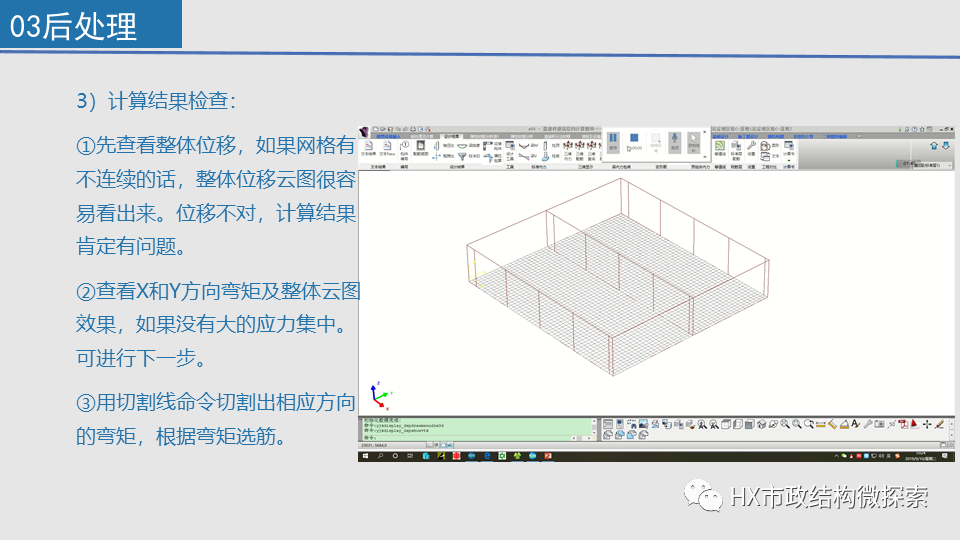Open the 文本New results icon
Image resolution: width=960 pixels, height=540 pixels.
coord(387,149)
